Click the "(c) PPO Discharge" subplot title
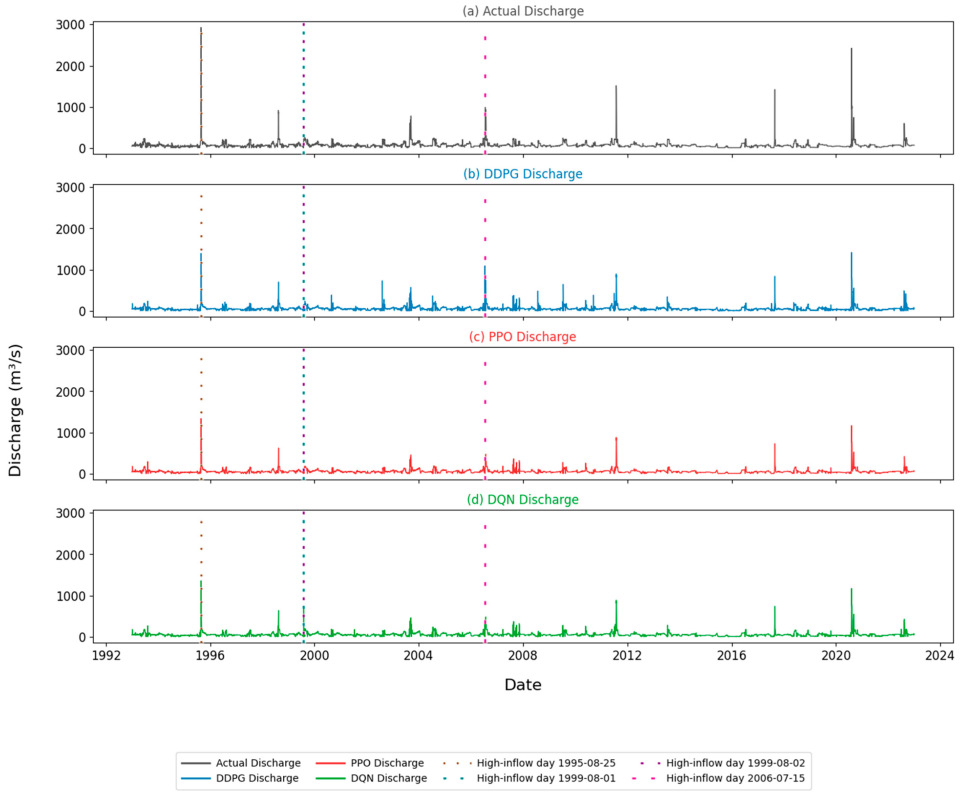 523,337
